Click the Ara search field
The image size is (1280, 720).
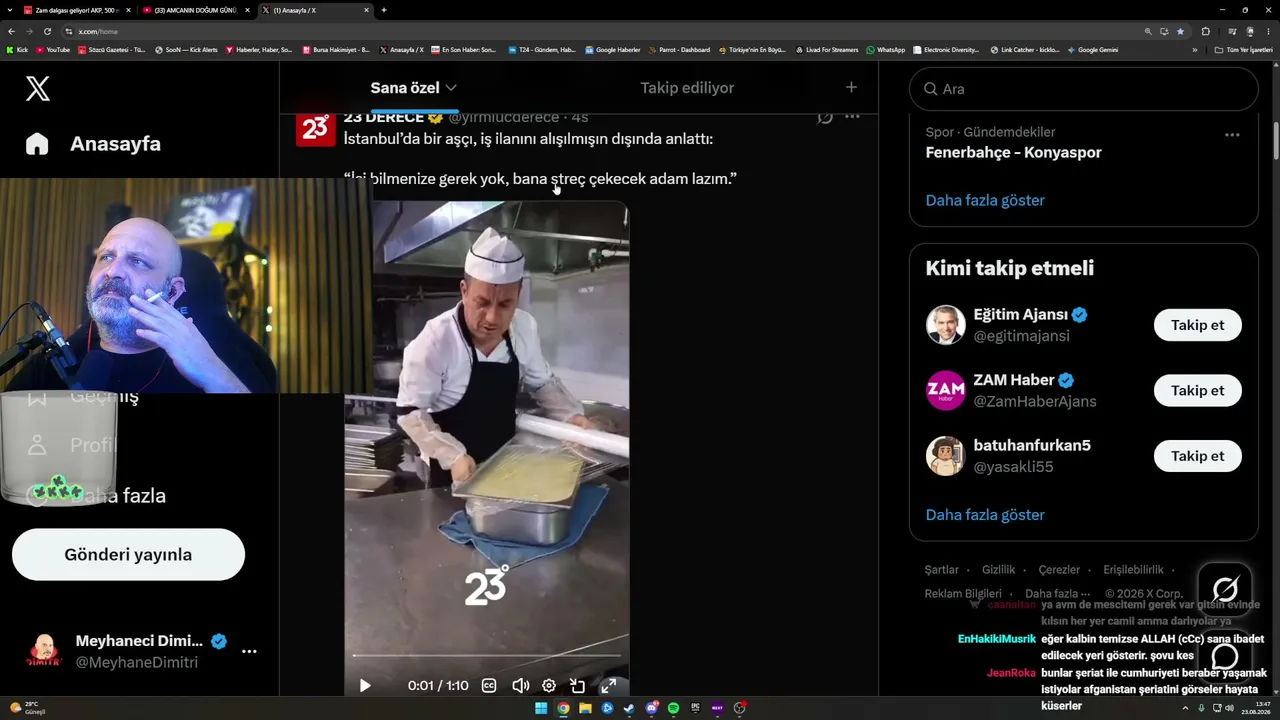(1083, 89)
